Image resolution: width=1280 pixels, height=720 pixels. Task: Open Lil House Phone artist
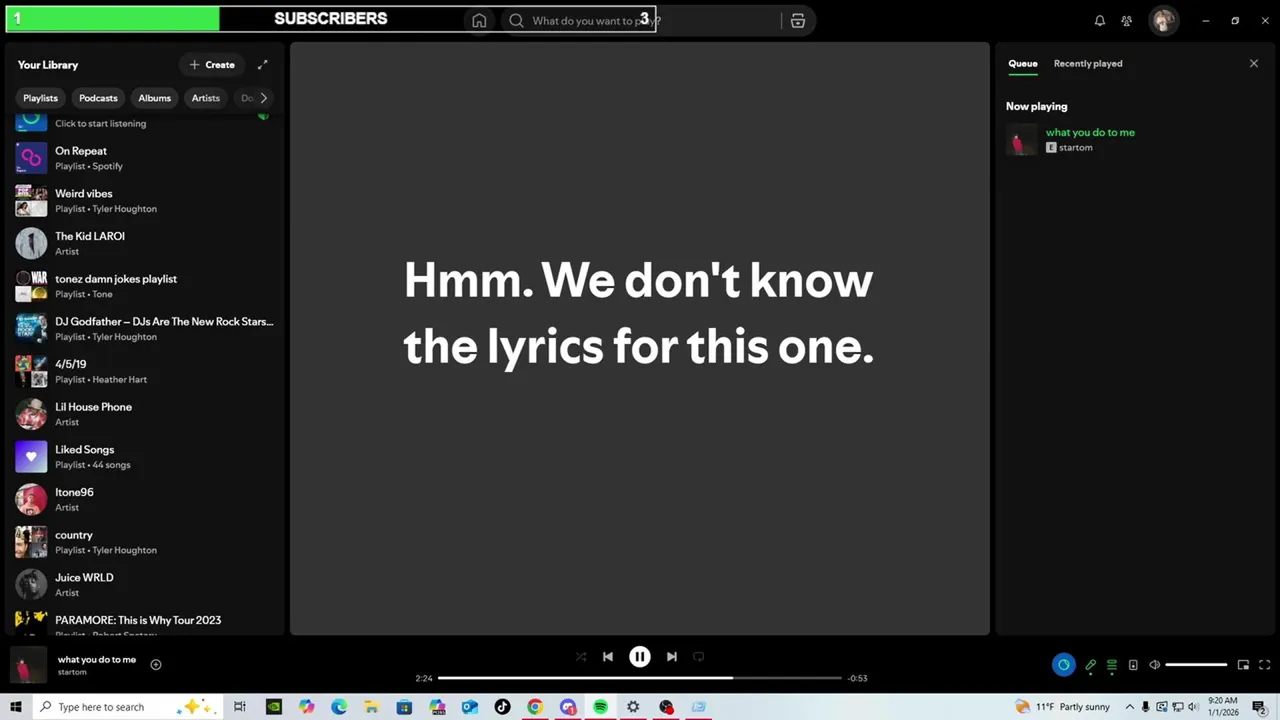pyautogui.click(x=145, y=414)
